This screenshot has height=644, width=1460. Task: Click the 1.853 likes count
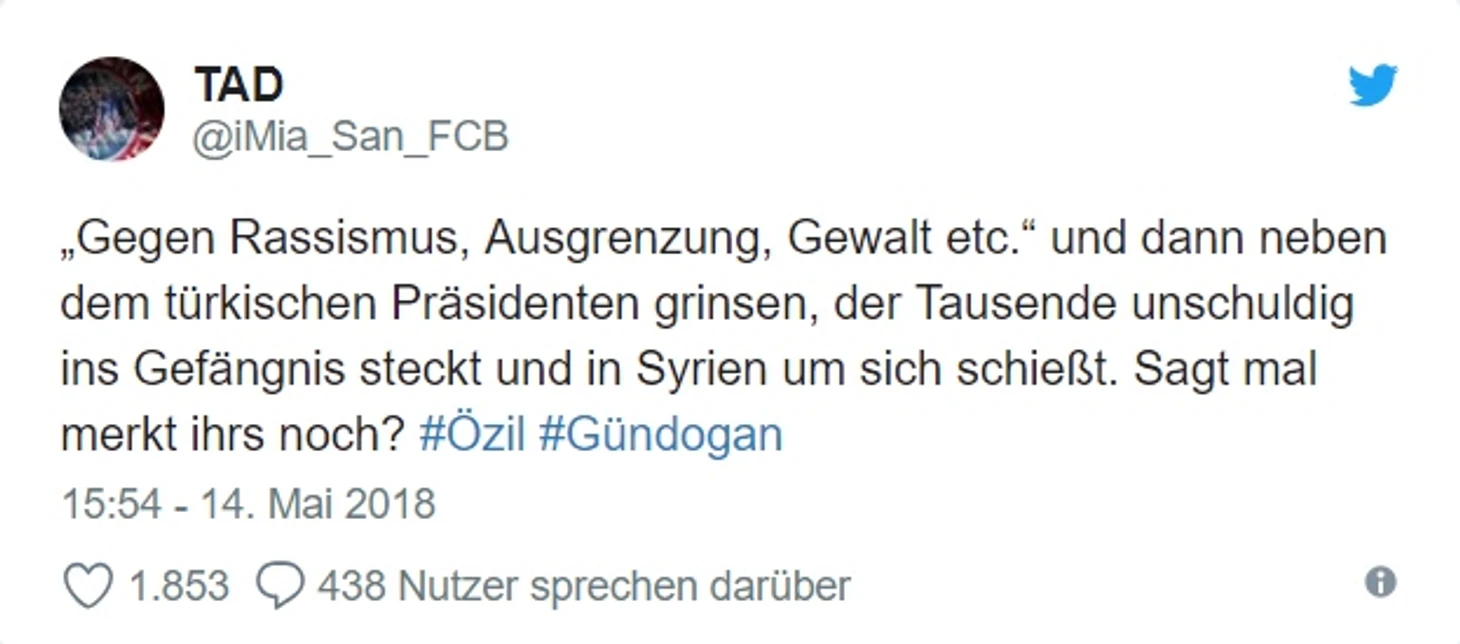point(179,586)
